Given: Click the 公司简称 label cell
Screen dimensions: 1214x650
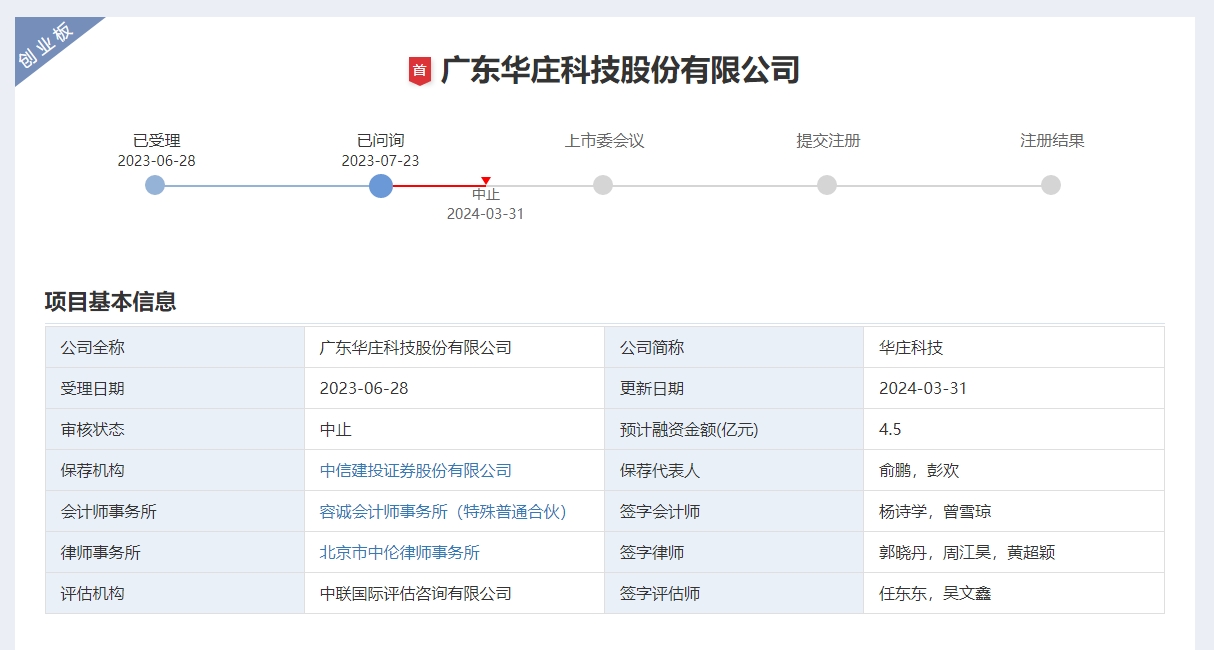Looking at the screenshot, I should point(734,348).
